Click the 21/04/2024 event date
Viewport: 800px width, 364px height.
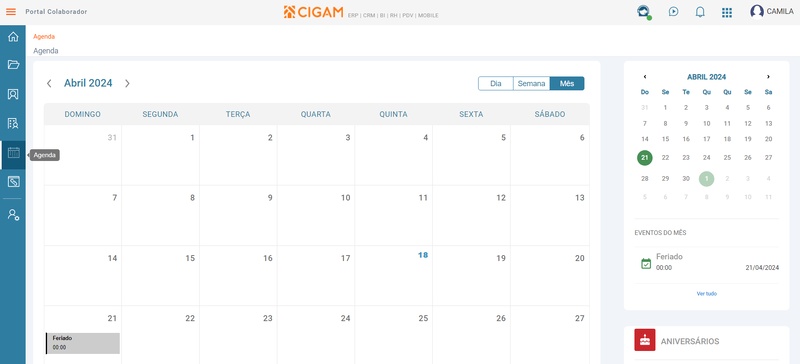pos(762,268)
